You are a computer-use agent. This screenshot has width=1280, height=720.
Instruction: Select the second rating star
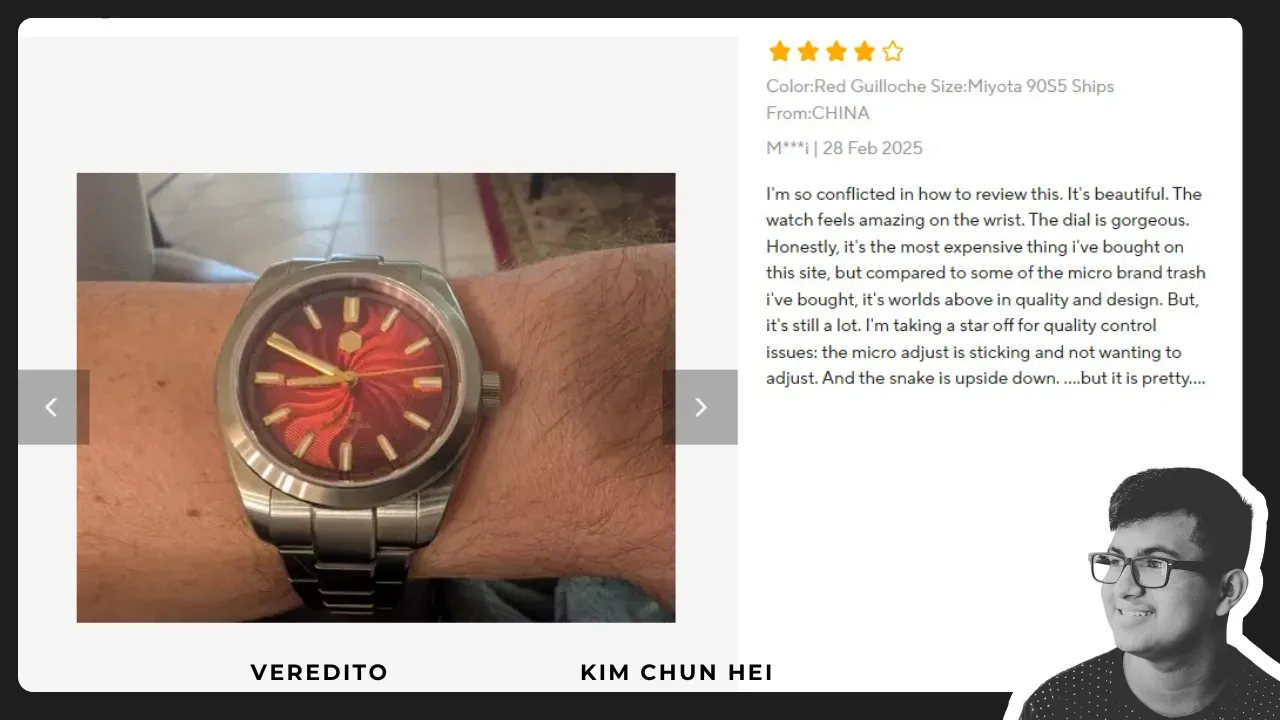[x=808, y=52]
